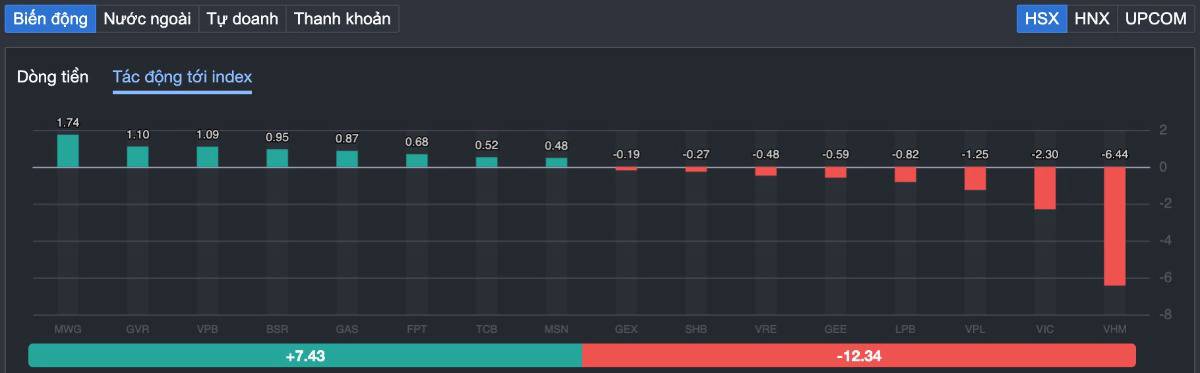
Task: Click the 0.68 value above FPT
Action: pos(417,142)
